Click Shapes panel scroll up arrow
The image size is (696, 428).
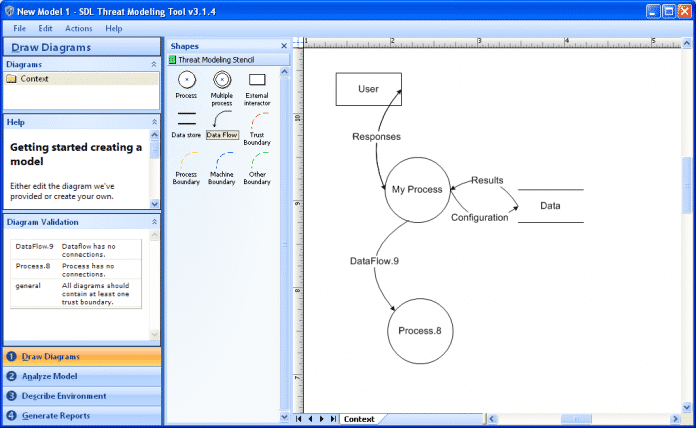click(285, 71)
